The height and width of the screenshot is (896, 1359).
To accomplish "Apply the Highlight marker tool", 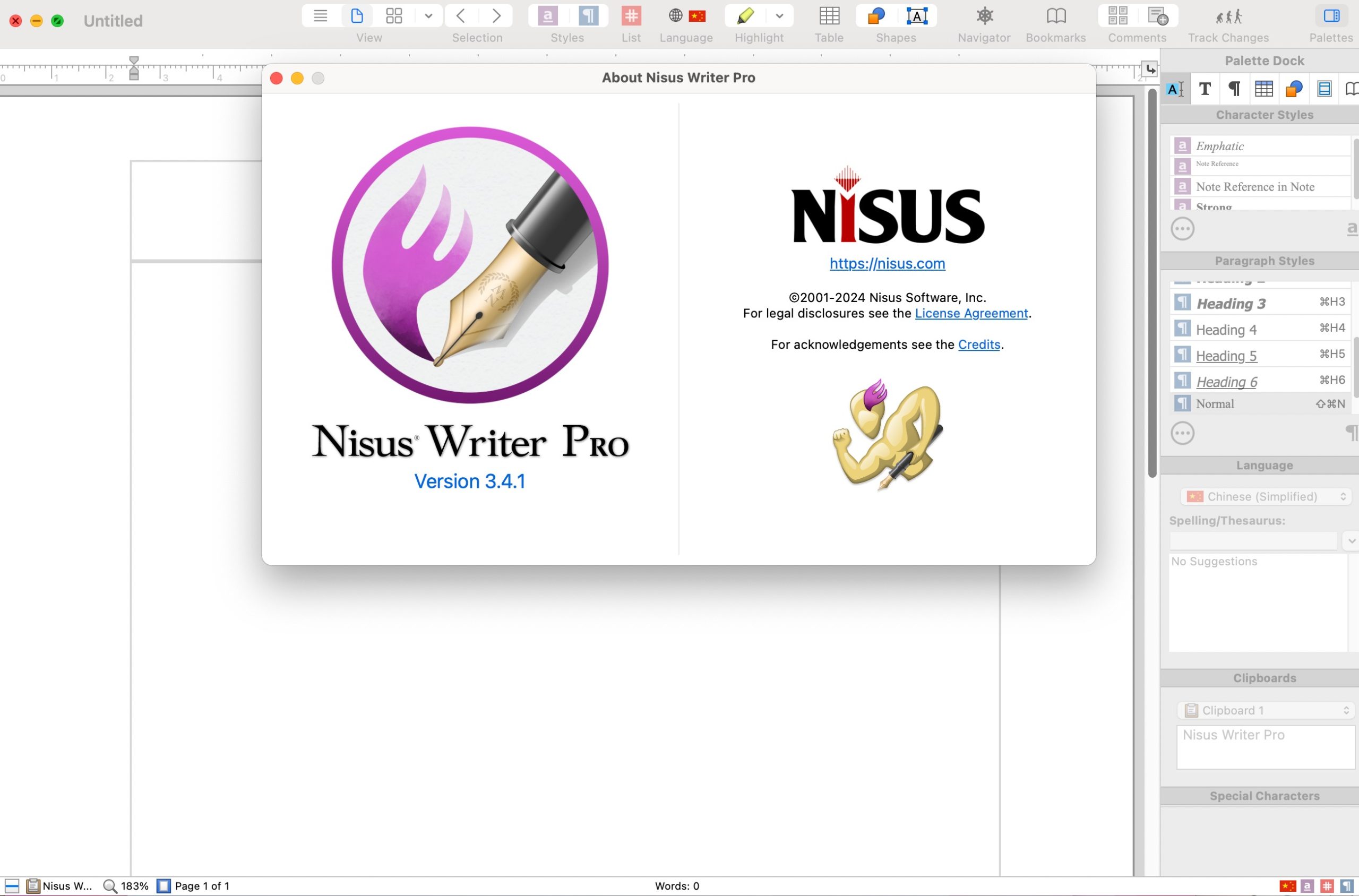I will pyautogui.click(x=745, y=15).
